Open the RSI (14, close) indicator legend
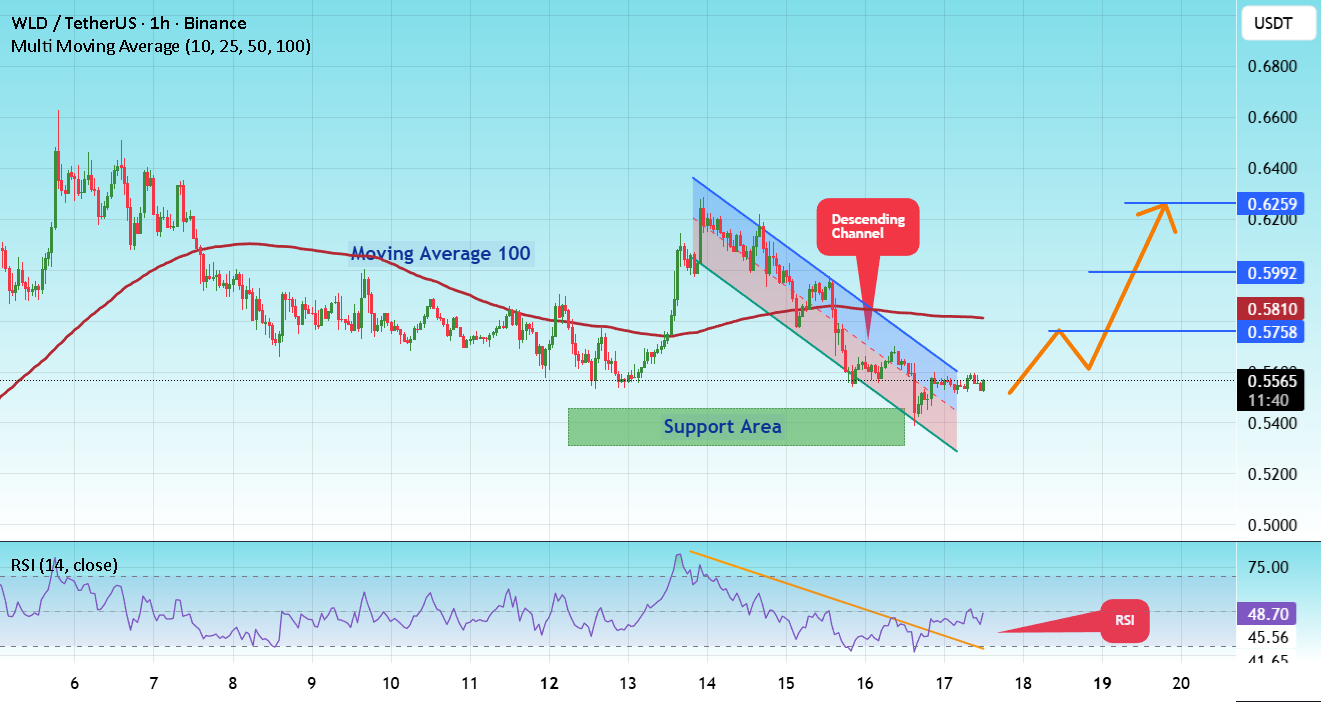Viewport: 1321px width, 702px height. 64,565
